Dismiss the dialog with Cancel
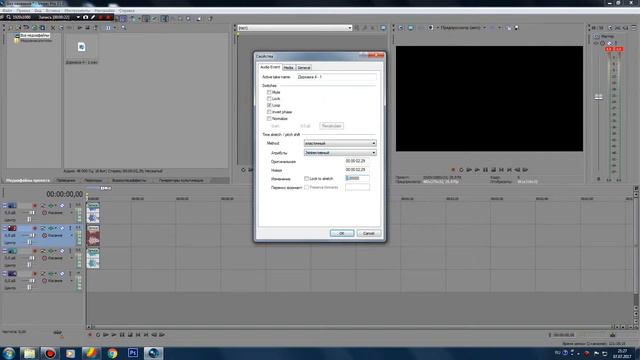 coord(369,233)
